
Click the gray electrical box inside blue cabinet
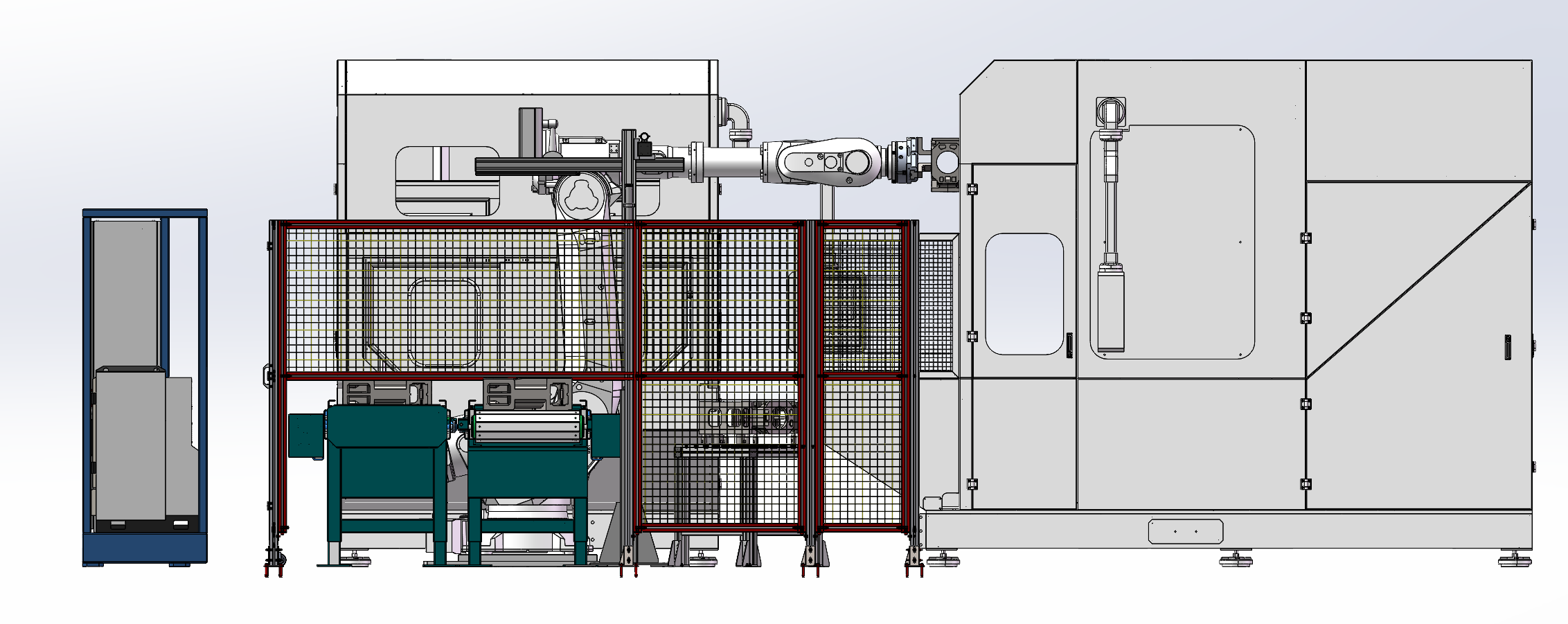pos(130,443)
